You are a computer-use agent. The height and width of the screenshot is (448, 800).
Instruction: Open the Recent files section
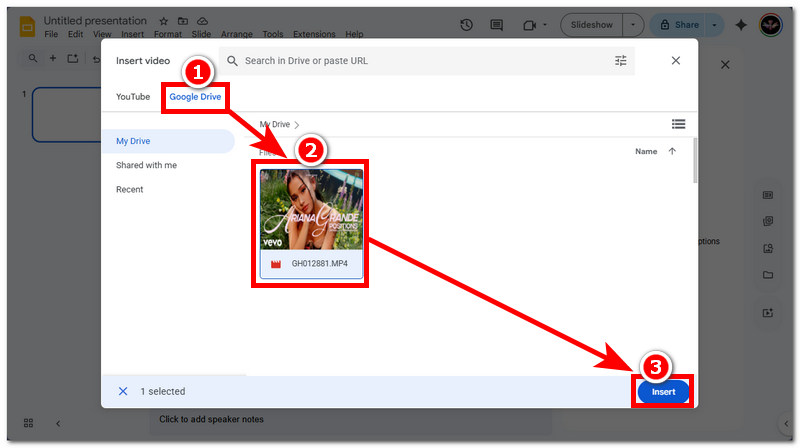(x=130, y=189)
